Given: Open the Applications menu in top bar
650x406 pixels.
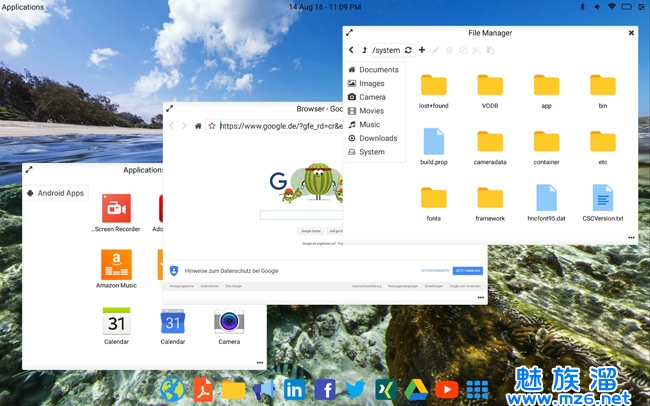Looking at the screenshot, I should click(x=23, y=7).
